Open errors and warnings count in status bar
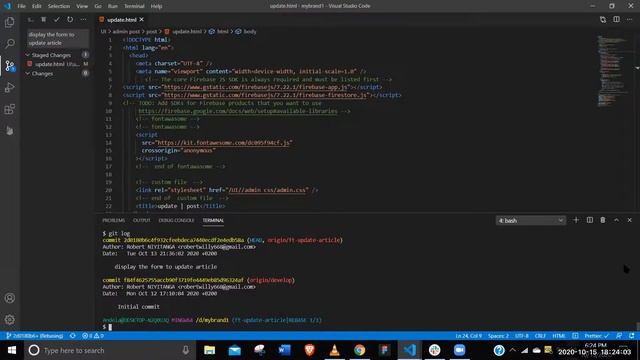 tap(93, 336)
